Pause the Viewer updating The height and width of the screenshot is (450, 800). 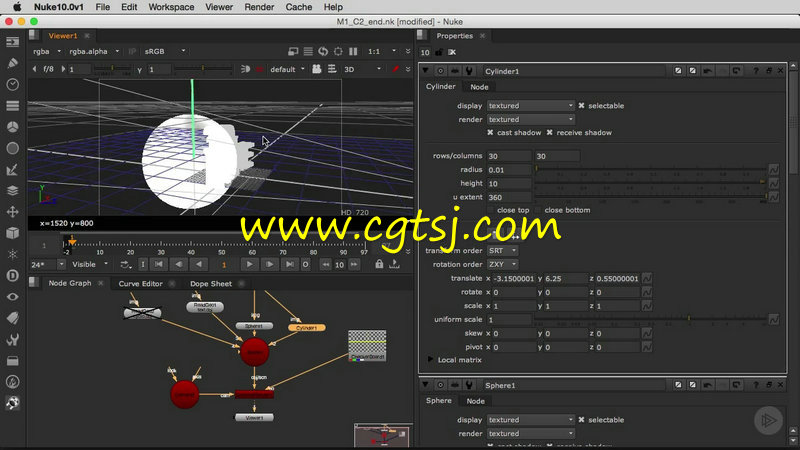pyautogui.click(x=353, y=52)
